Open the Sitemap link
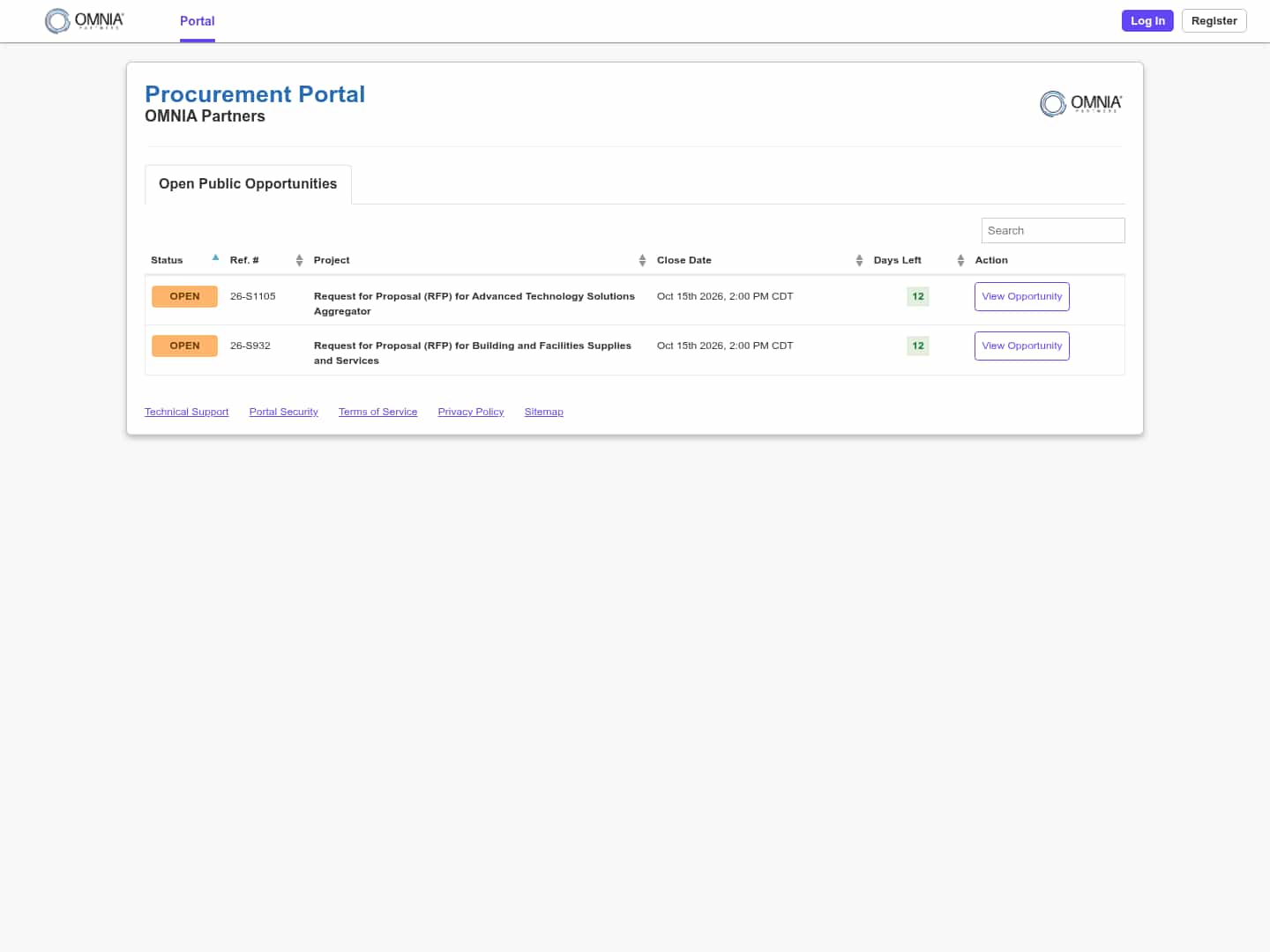Viewport: 1270px width, 952px height. click(544, 412)
